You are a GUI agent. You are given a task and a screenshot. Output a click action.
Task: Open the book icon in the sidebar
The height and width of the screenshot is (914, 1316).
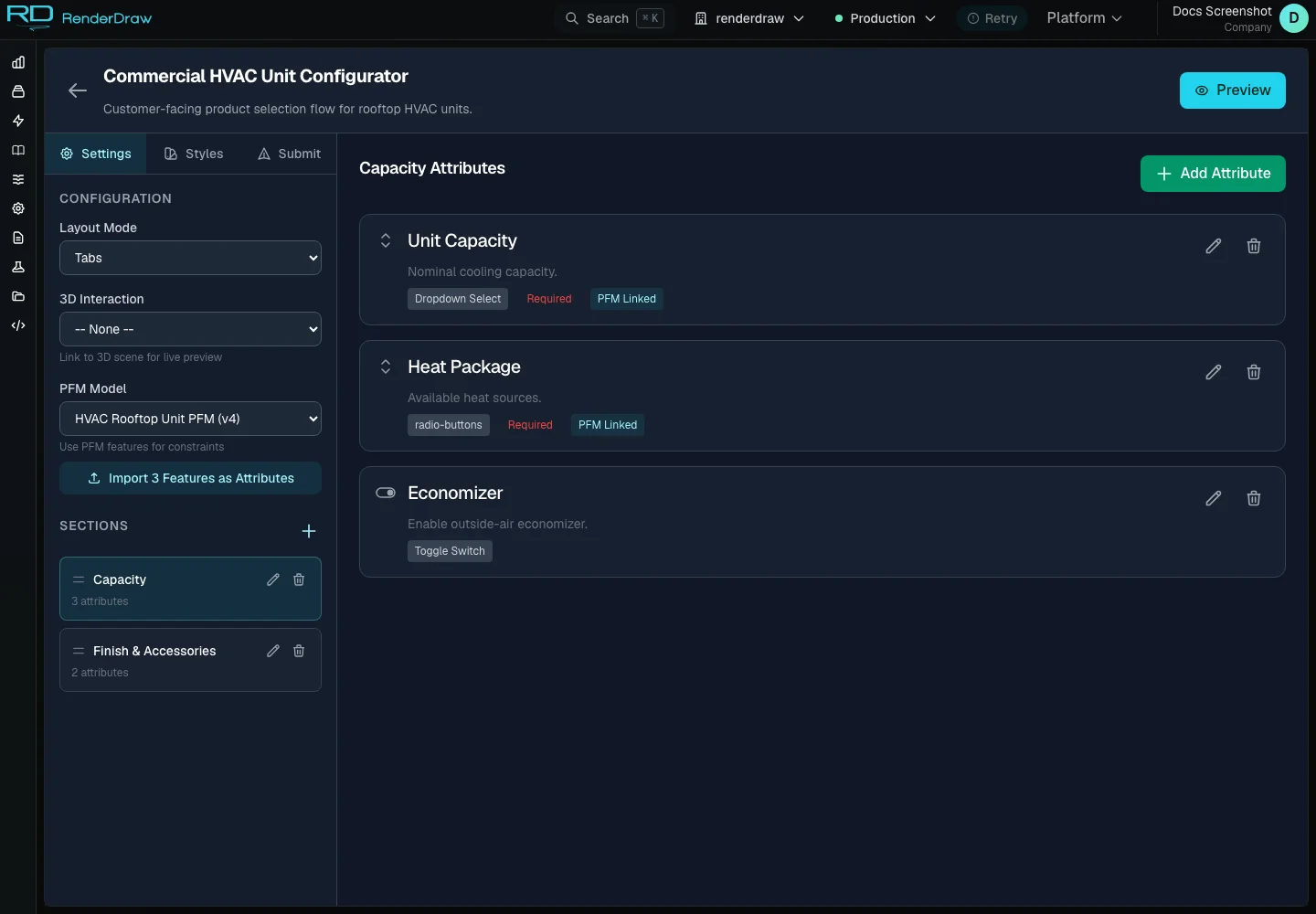[18, 150]
